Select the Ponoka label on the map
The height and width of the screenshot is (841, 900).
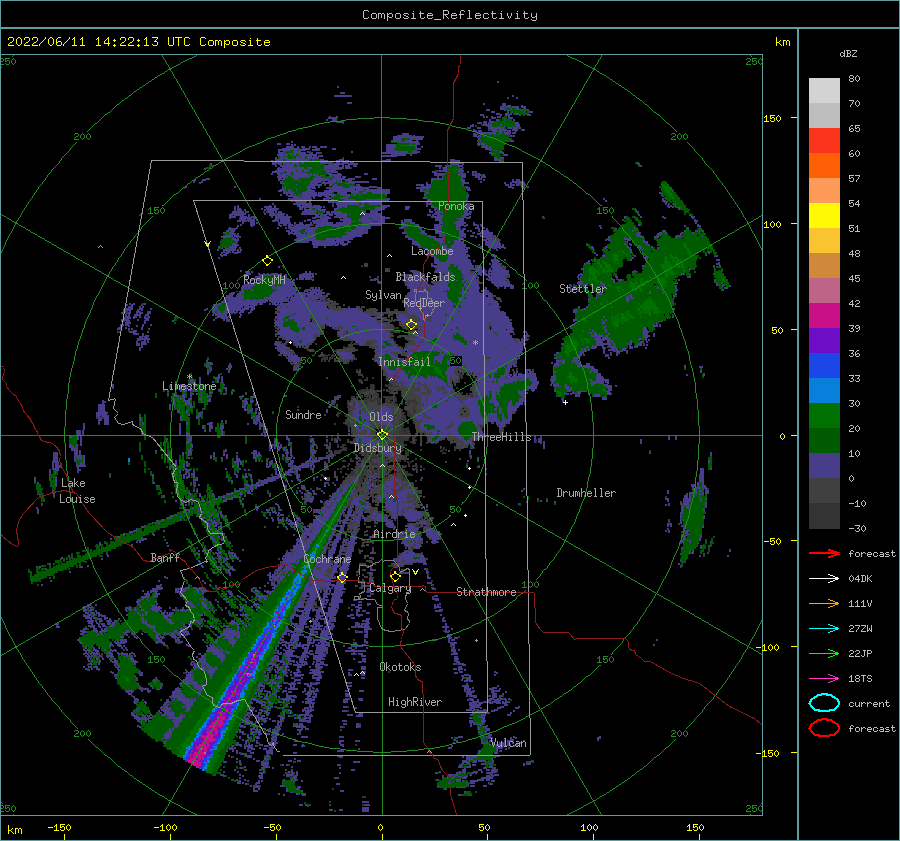click(456, 206)
